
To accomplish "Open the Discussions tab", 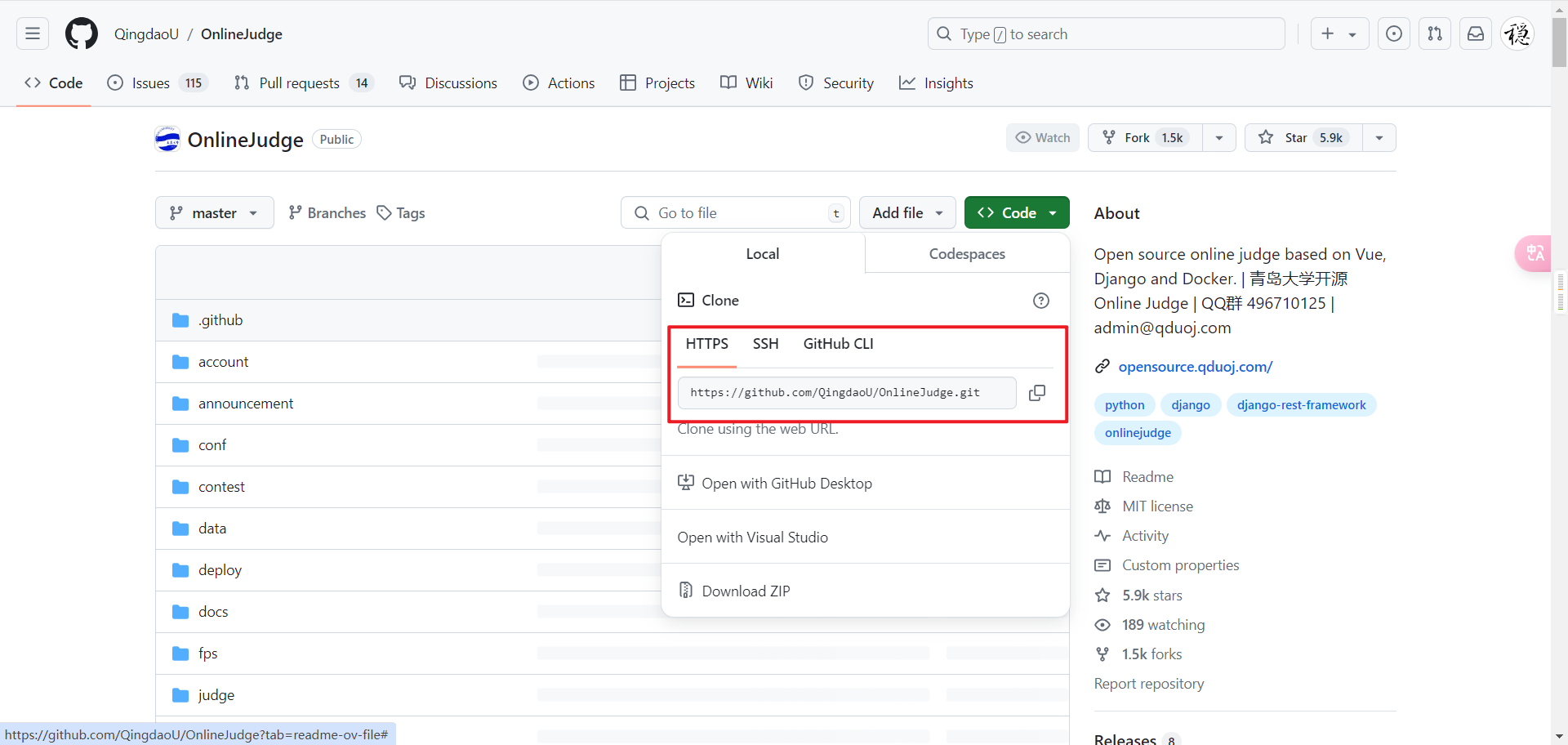I will (448, 83).
